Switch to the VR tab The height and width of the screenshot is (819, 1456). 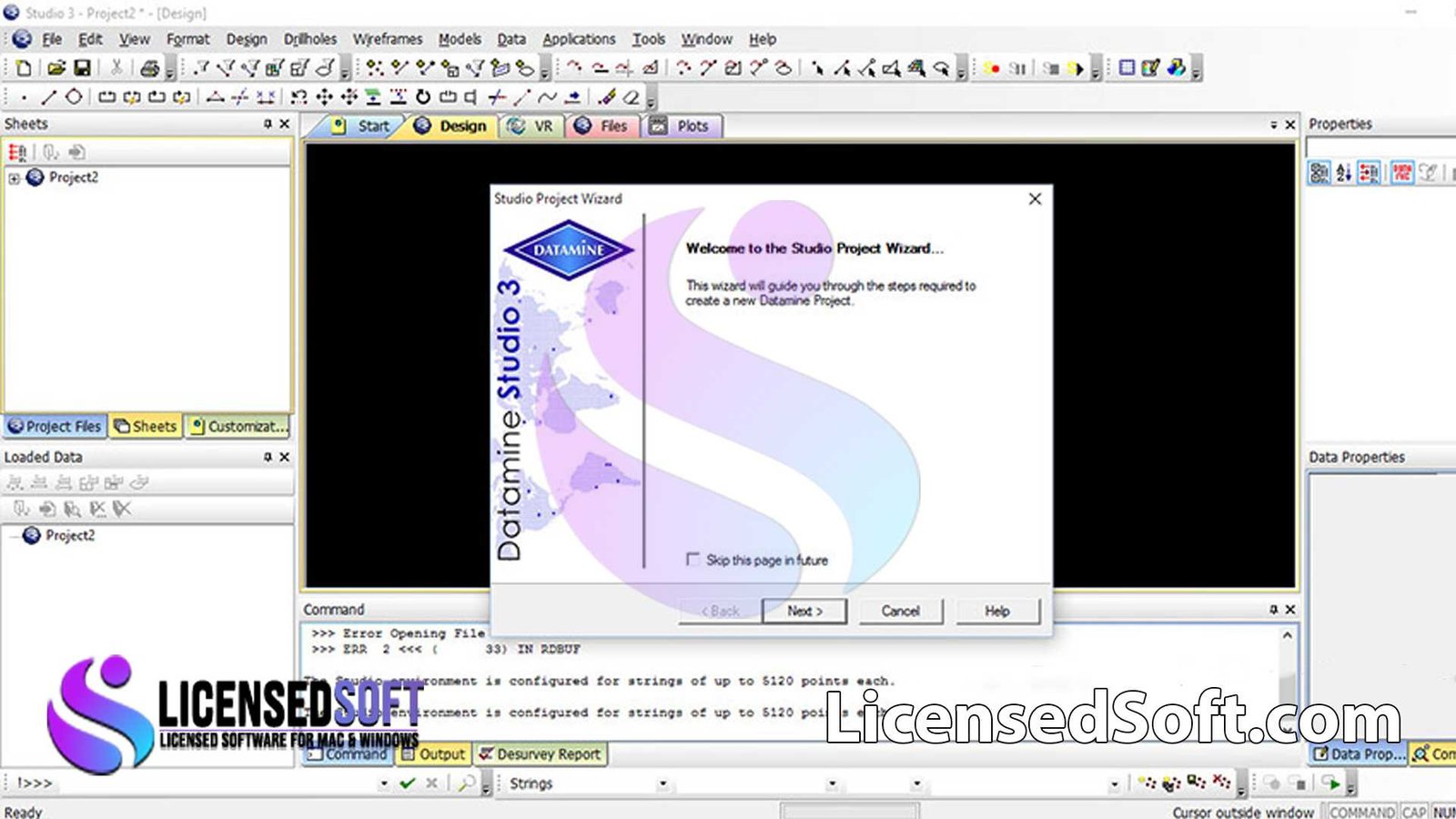coord(531,126)
